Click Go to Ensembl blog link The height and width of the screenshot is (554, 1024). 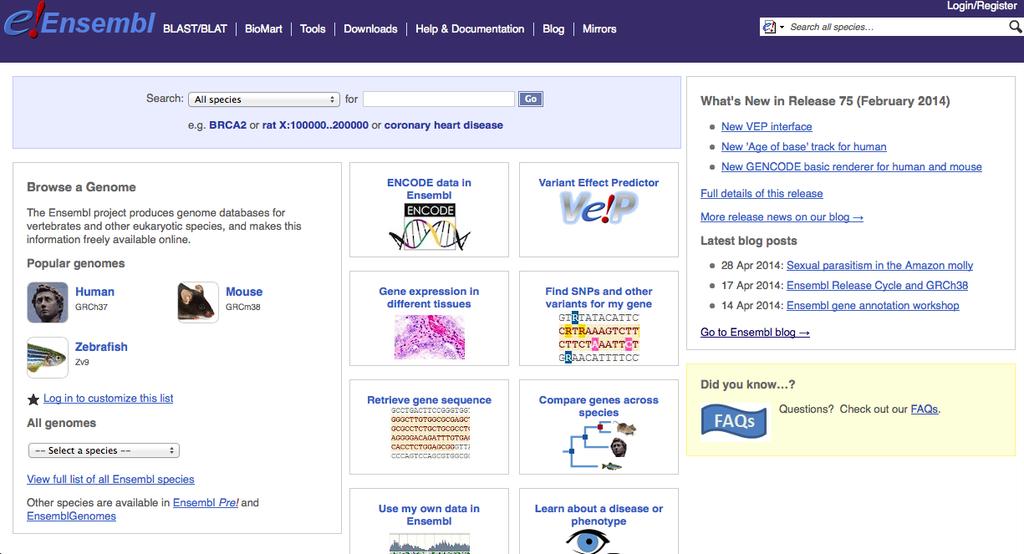pyautogui.click(x=755, y=333)
